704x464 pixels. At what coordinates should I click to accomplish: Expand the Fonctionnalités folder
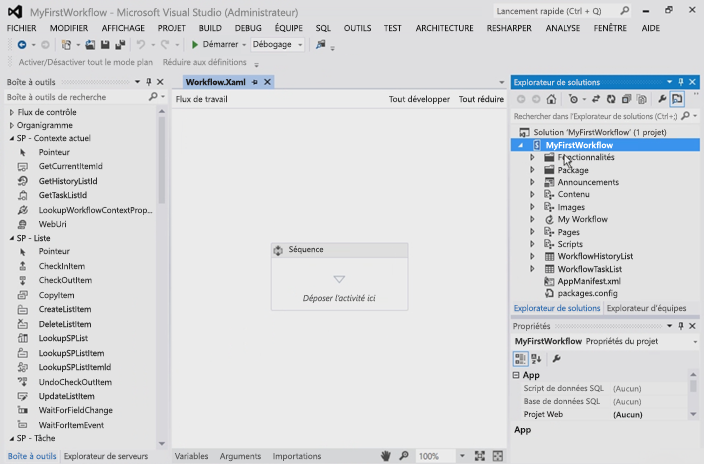click(532, 157)
